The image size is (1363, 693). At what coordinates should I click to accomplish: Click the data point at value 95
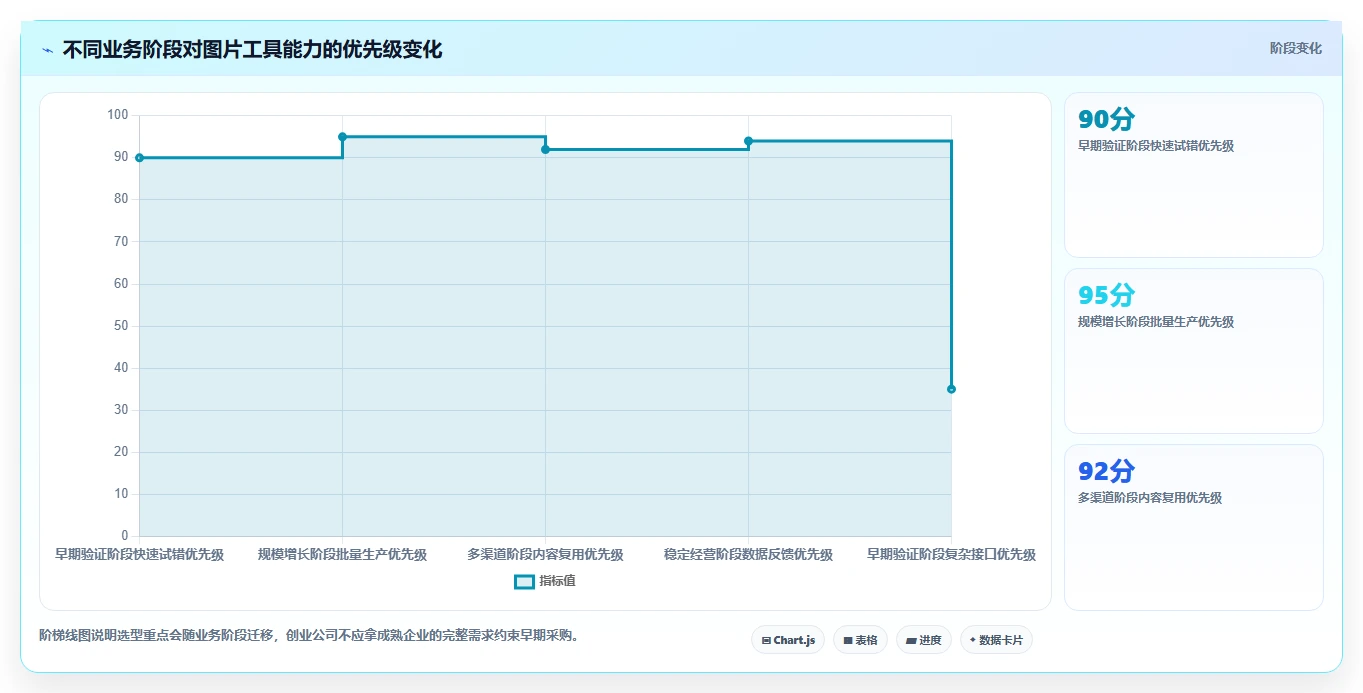[342, 137]
